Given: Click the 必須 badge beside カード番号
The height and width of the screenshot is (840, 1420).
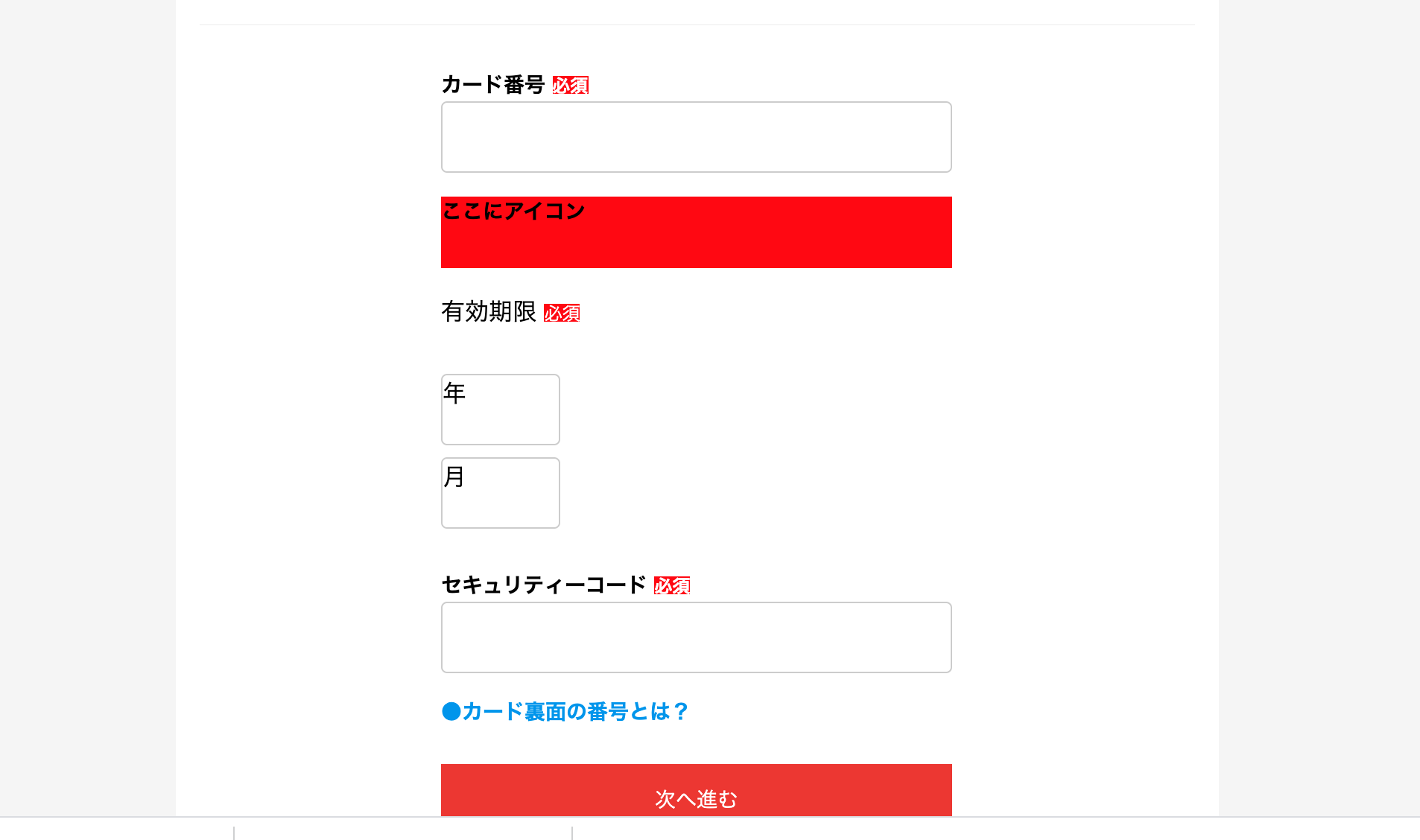Looking at the screenshot, I should [570, 85].
